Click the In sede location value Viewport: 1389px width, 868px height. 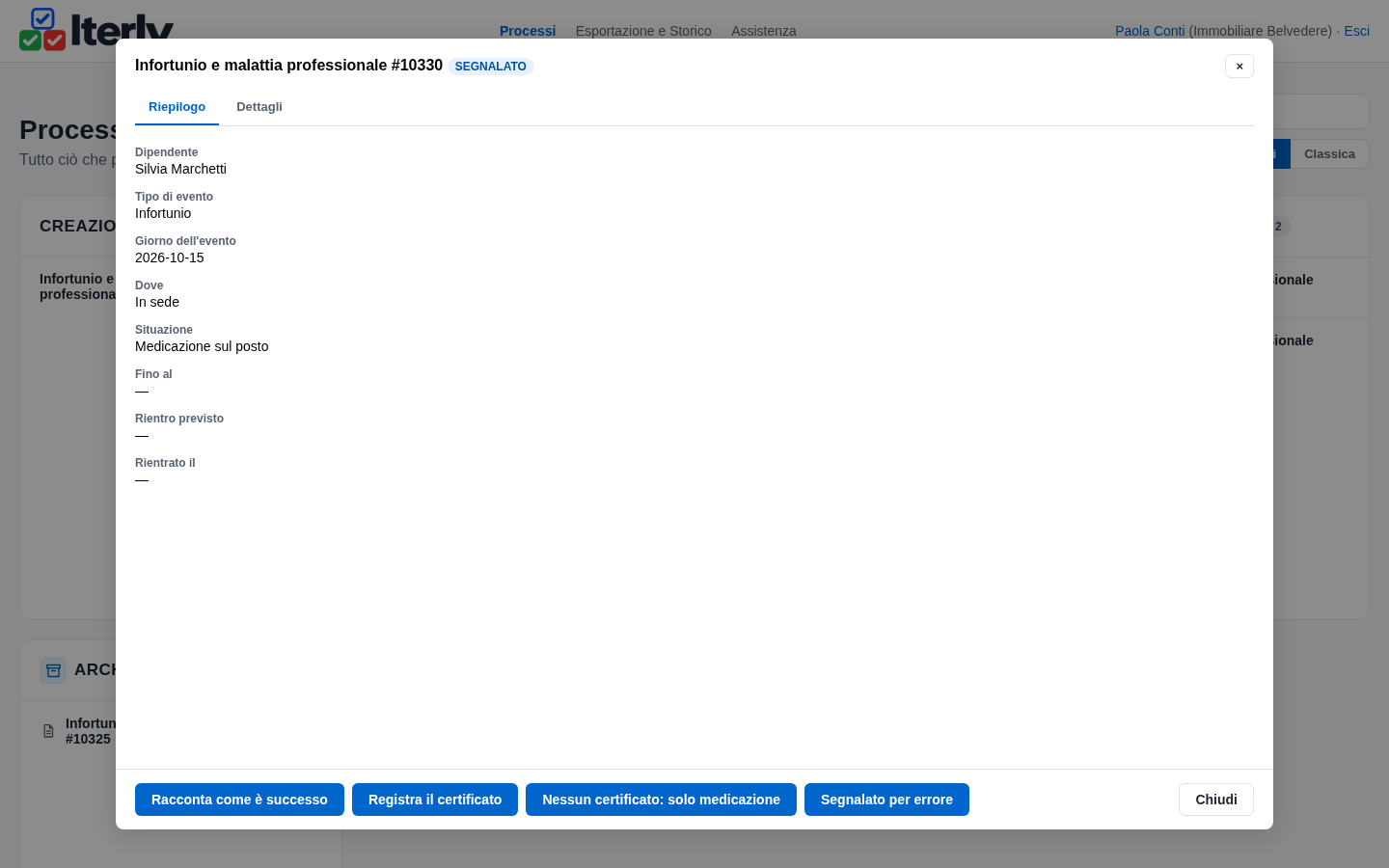pos(157,302)
